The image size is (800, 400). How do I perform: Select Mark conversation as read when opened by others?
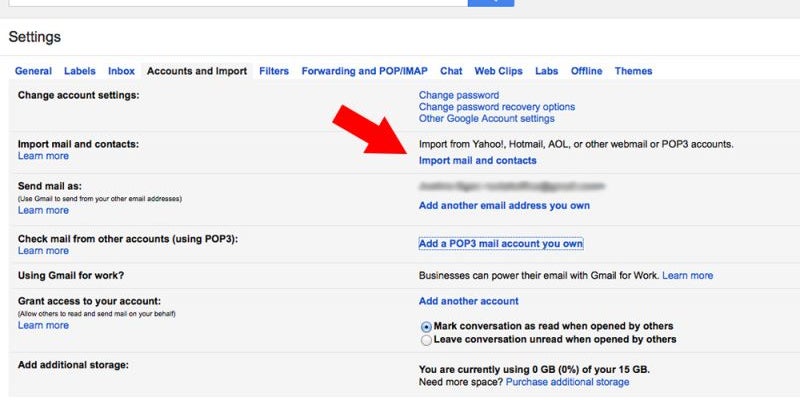point(426,327)
